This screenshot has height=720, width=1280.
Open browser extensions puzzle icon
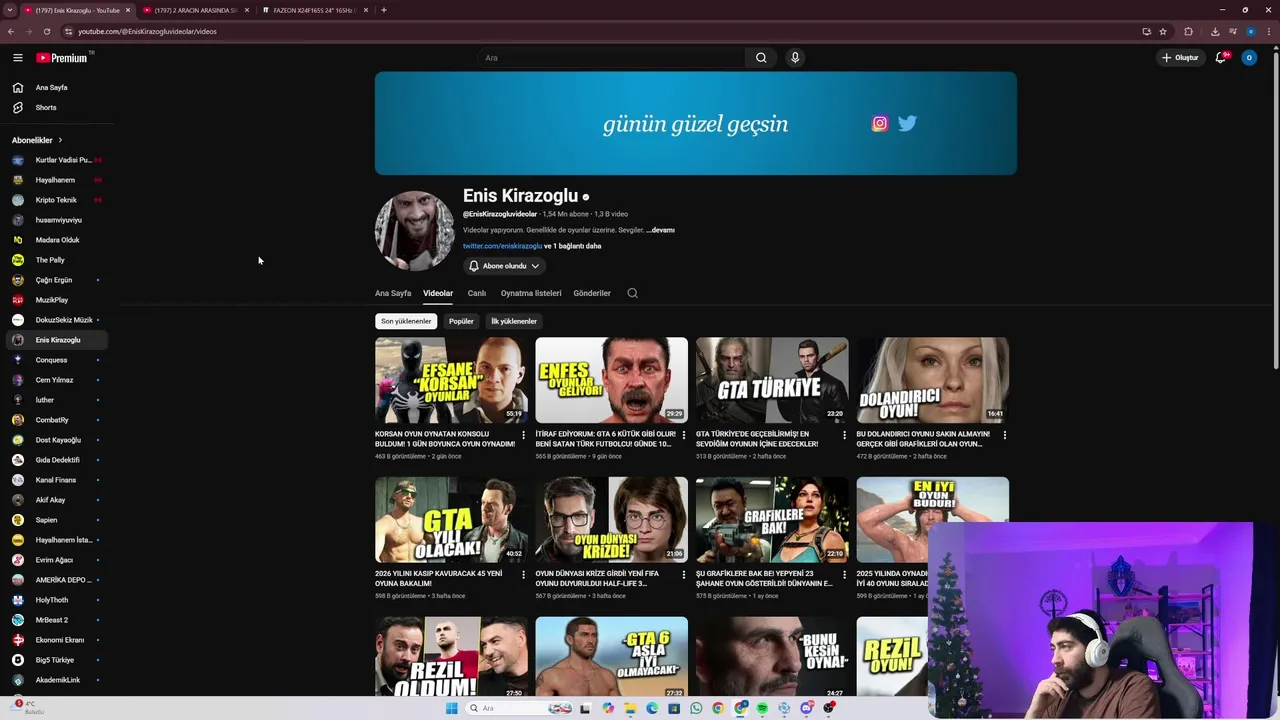pos(1188,32)
